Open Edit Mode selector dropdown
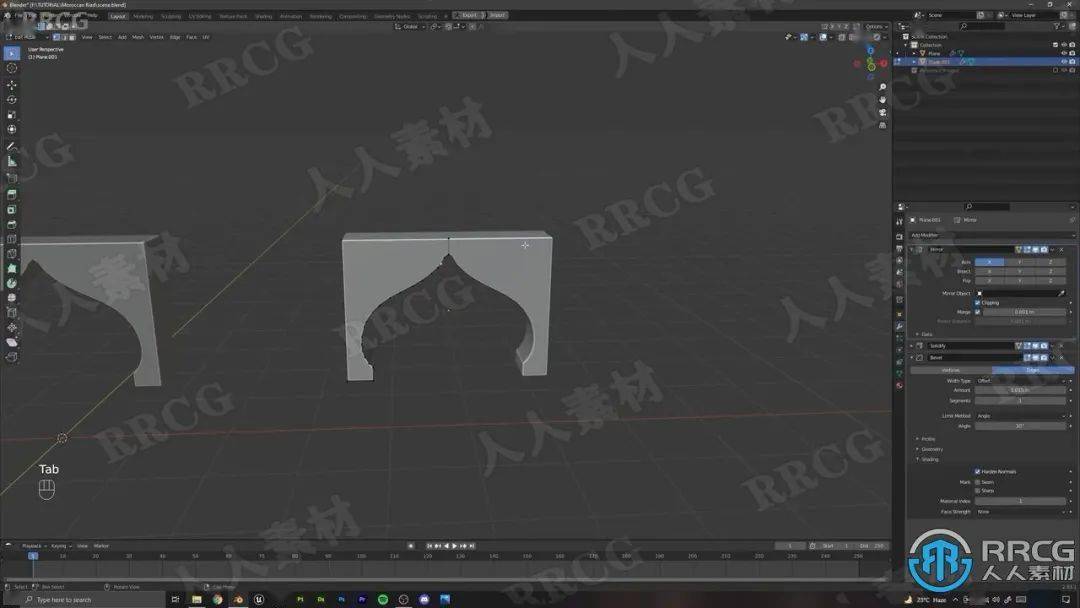1080x608 pixels. tap(28, 37)
